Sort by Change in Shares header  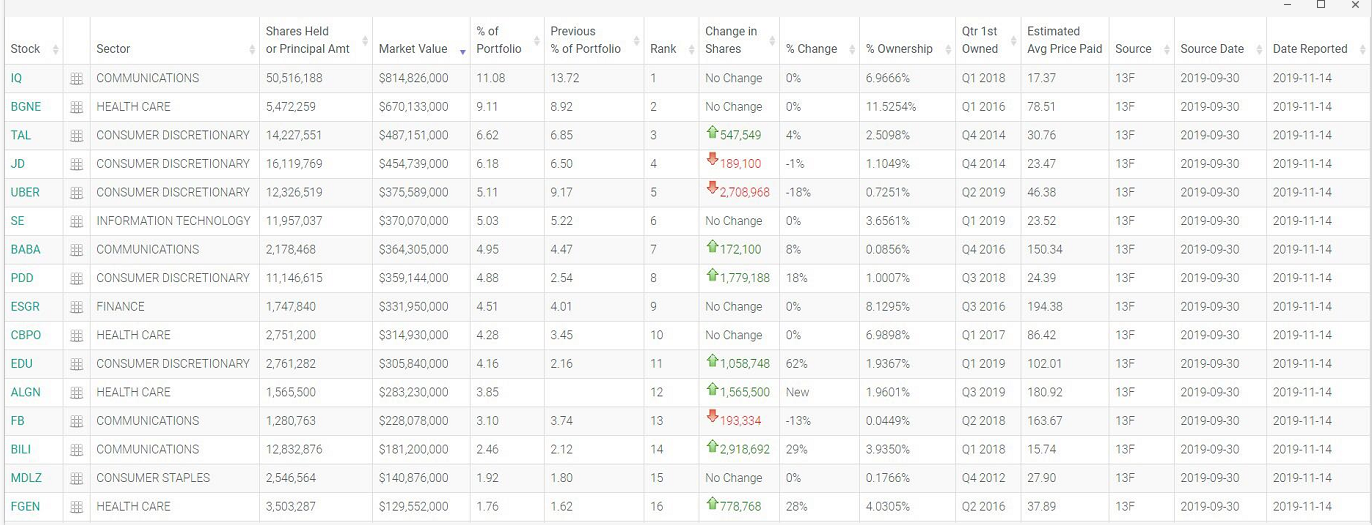point(738,40)
